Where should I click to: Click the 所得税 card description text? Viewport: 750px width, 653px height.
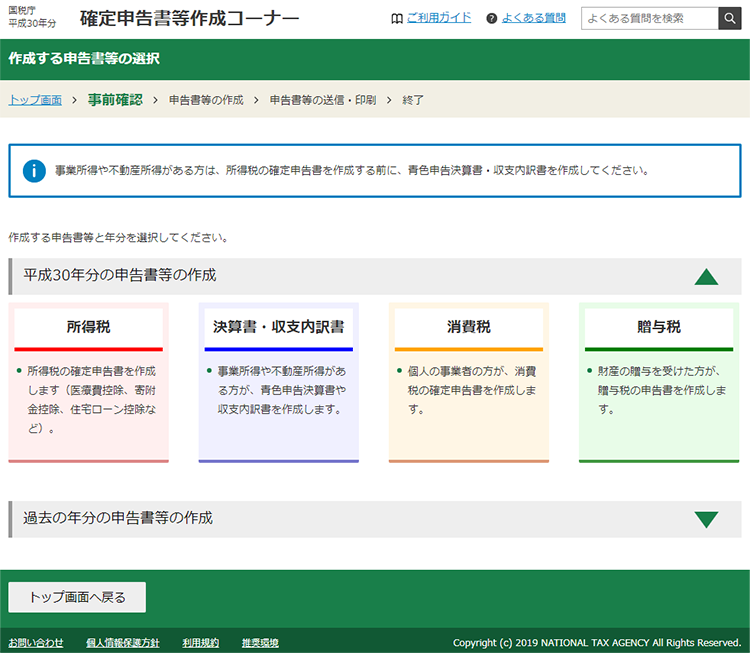pos(91,399)
